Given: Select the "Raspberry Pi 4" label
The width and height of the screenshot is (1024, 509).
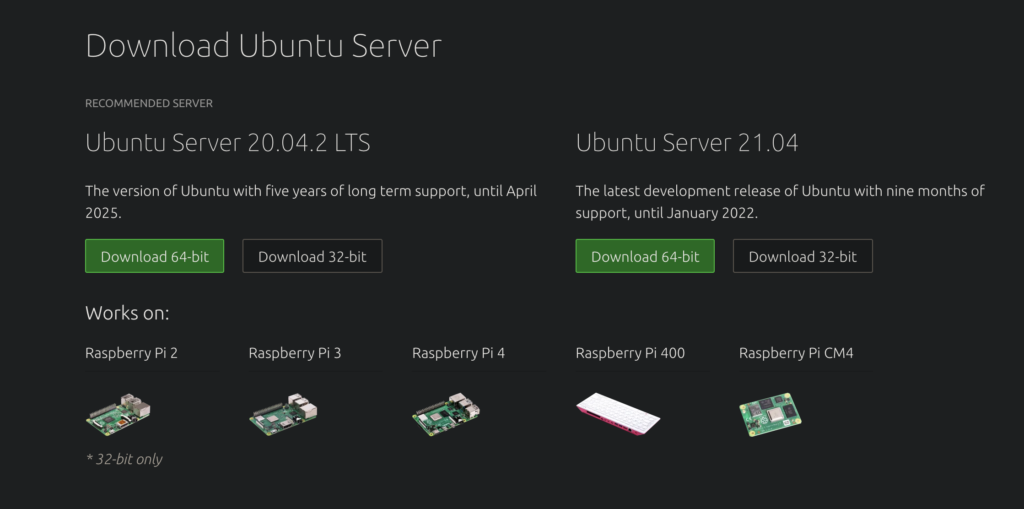Looking at the screenshot, I should [458, 353].
